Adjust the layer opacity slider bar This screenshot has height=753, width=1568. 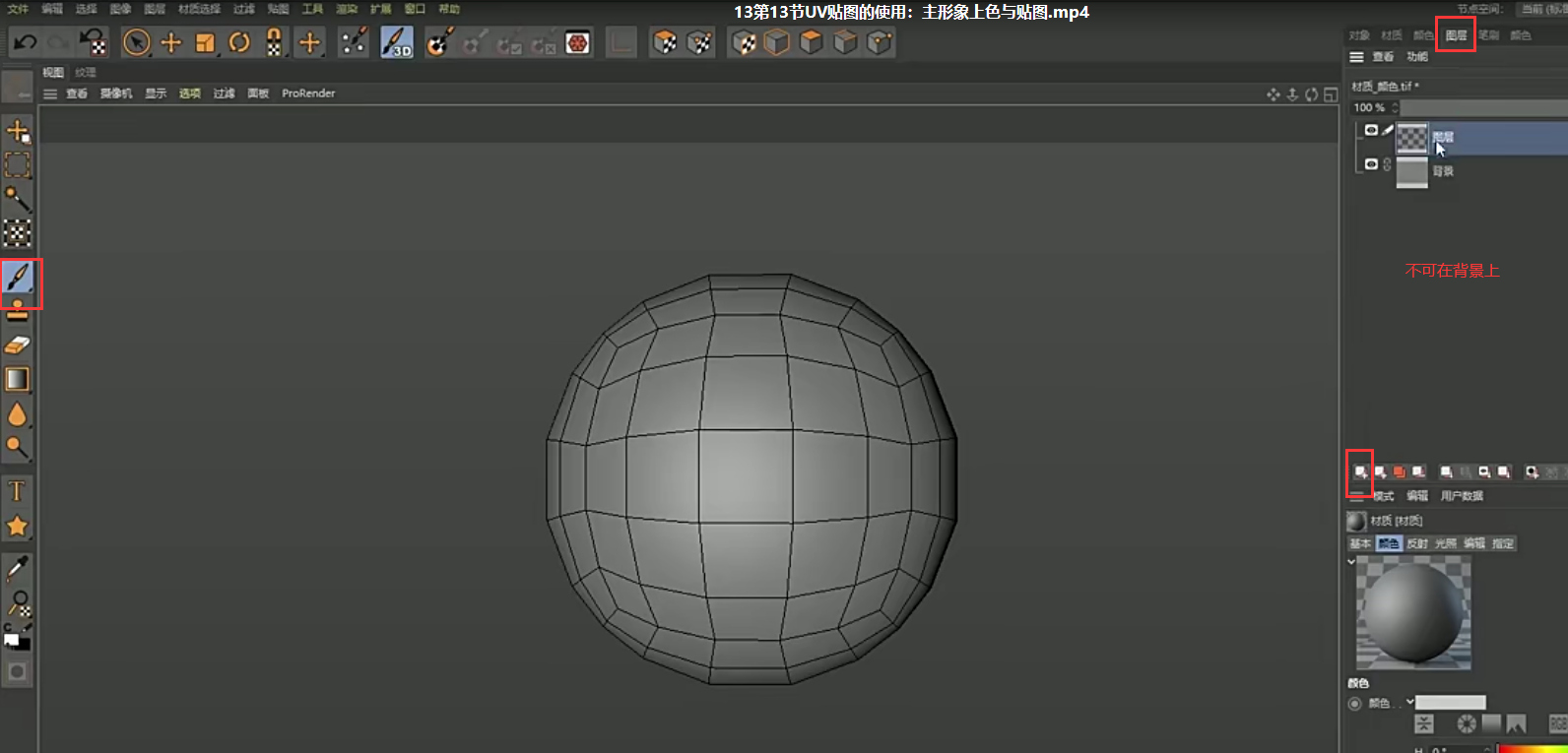click(x=1484, y=107)
